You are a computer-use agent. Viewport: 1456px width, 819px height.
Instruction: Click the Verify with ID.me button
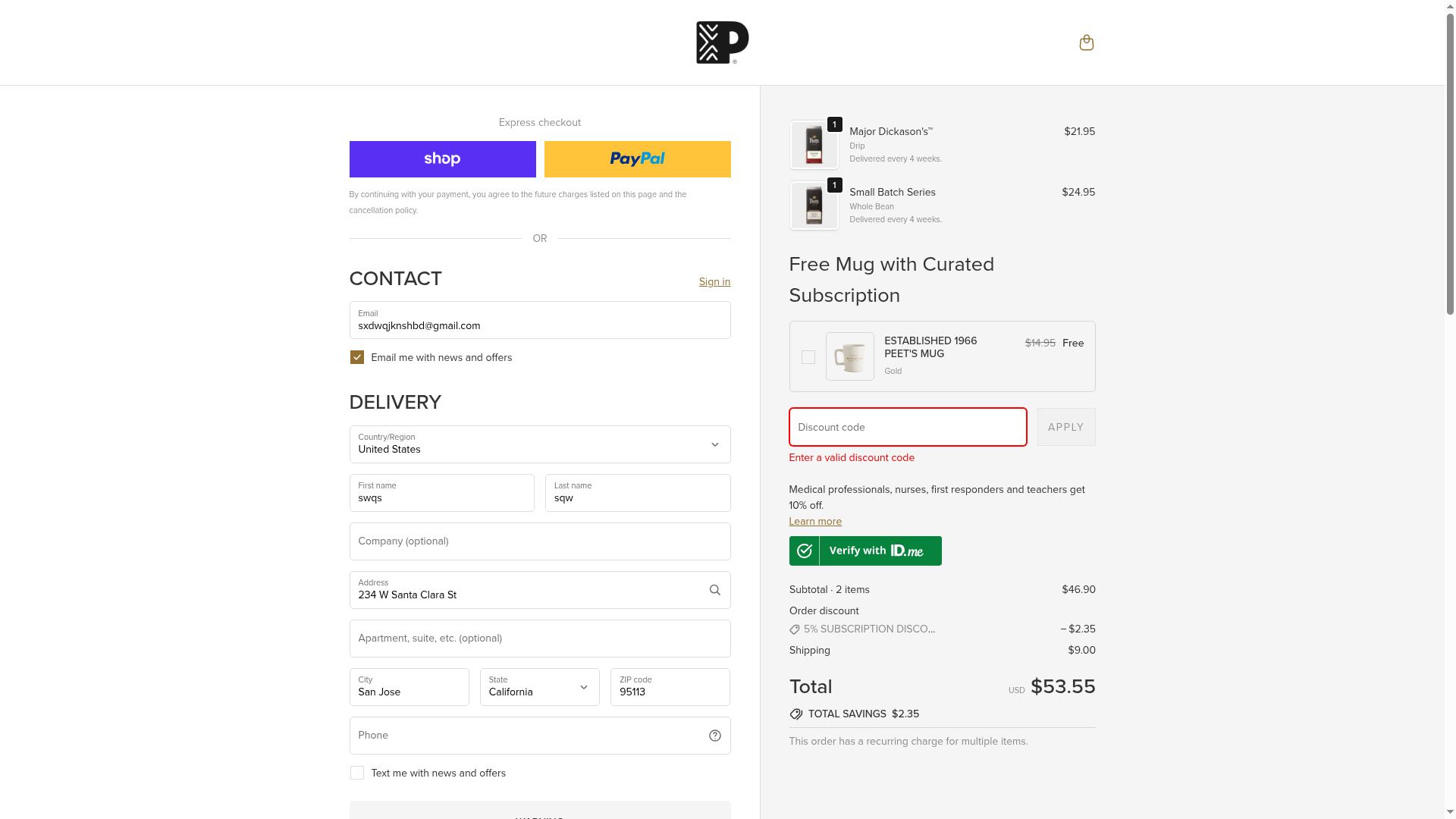pos(865,551)
